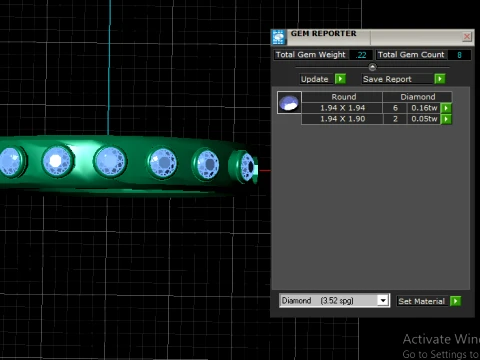480x360 pixels.
Task: Click the quantity cell showing 2
Action: (395, 119)
